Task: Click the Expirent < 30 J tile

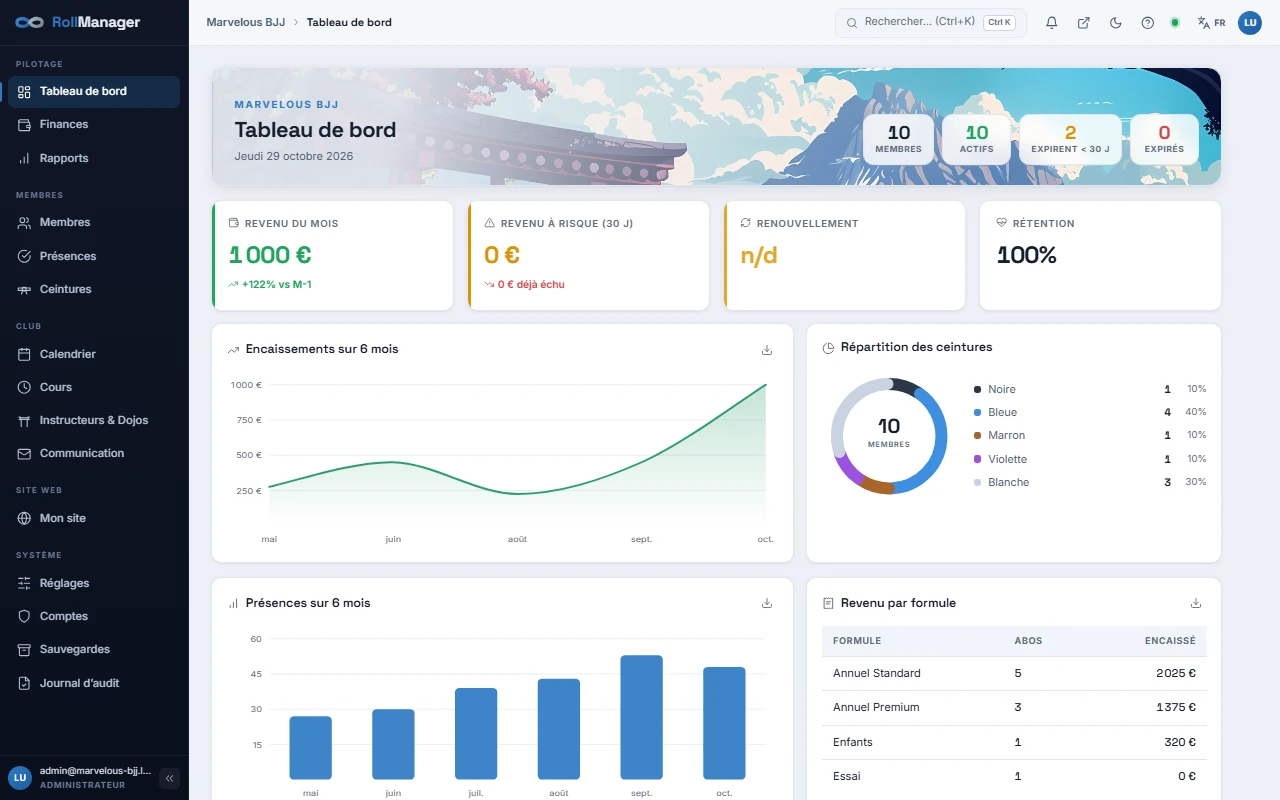Action: pyautogui.click(x=1070, y=139)
